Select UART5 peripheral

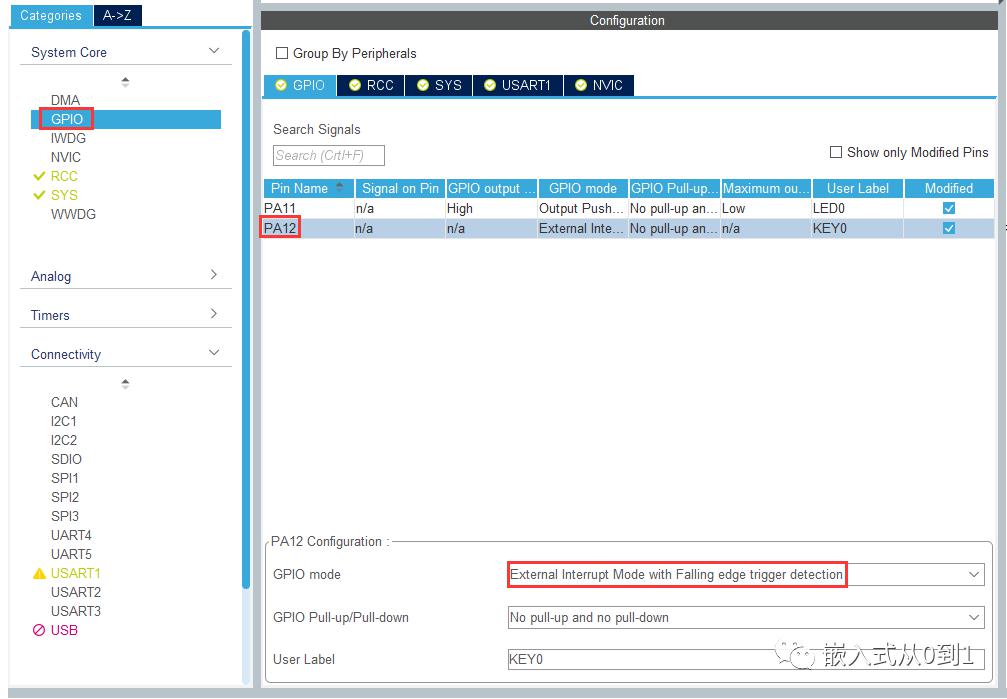[71, 554]
